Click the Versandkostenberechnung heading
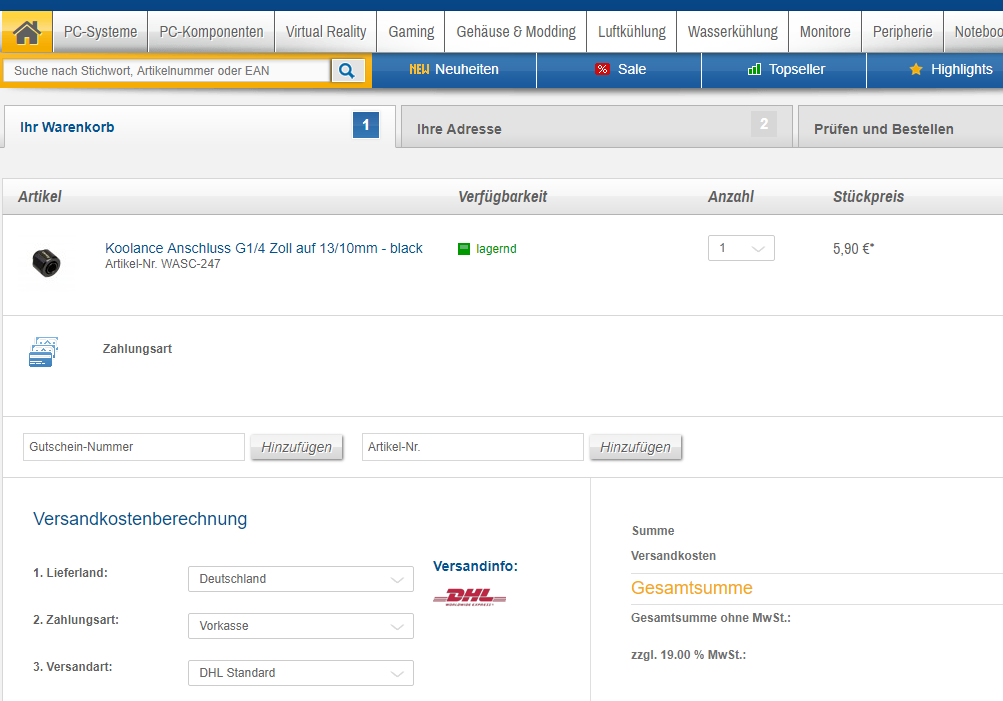 (x=140, y=519)
